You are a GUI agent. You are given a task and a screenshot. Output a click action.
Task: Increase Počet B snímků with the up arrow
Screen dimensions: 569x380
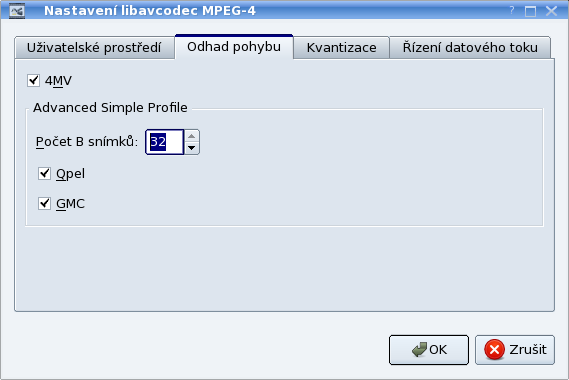pyautogui.click(x=192, y=136)
